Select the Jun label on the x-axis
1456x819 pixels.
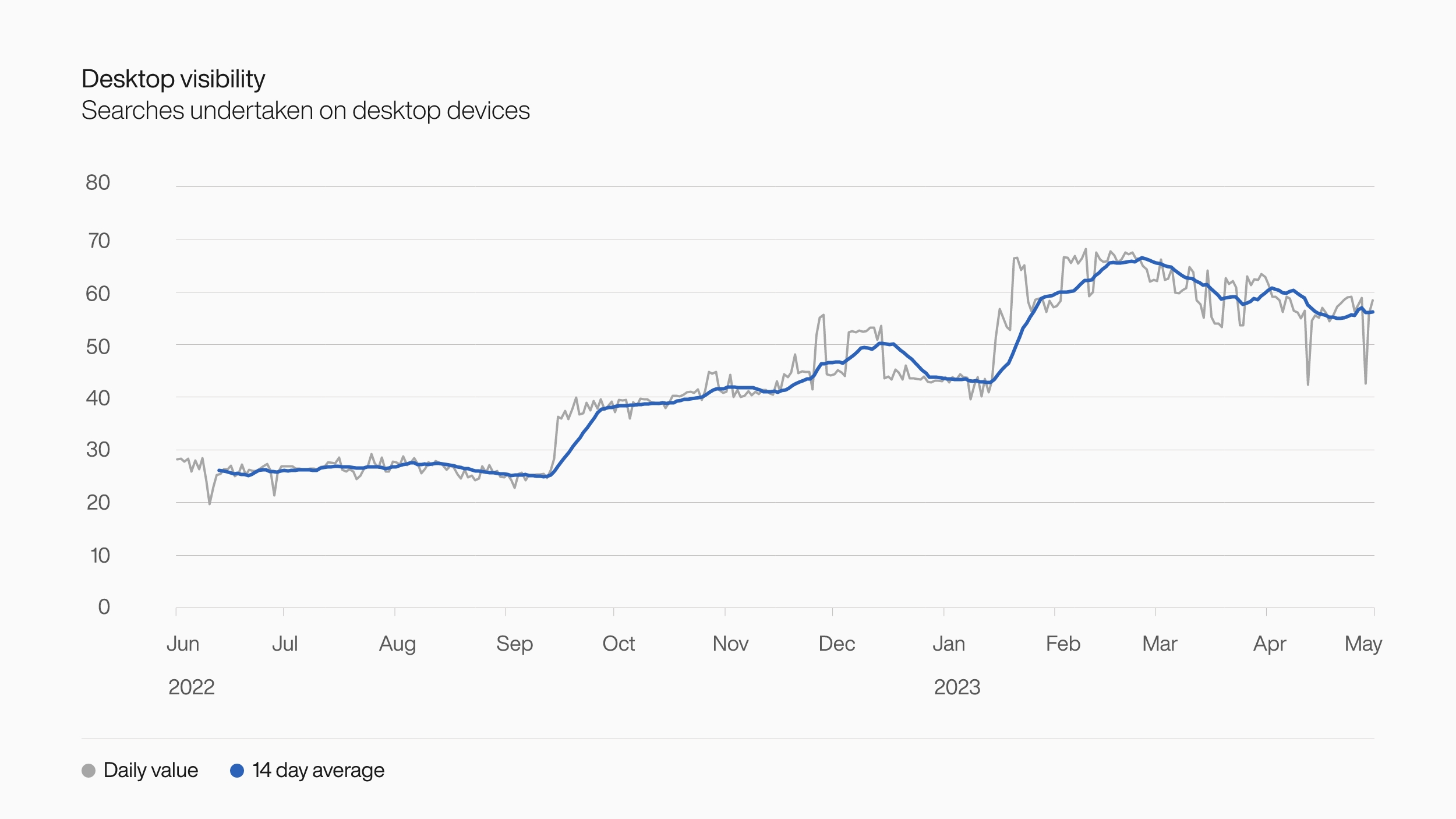click(x=183, y=644)
